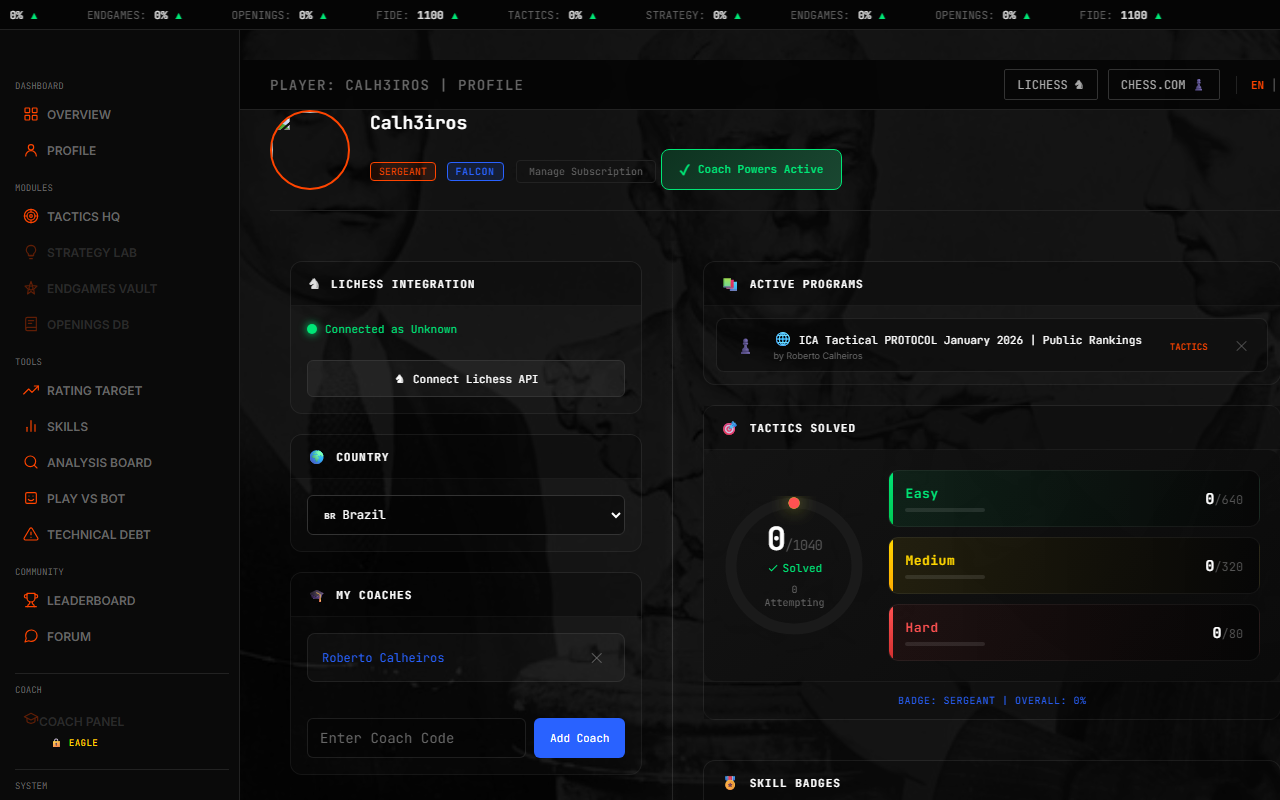Image resolution: width=1280 pixels, height=800 pixels.
Task: Click the Technical Debt warning icon
Action: click(x=31, y=534)
